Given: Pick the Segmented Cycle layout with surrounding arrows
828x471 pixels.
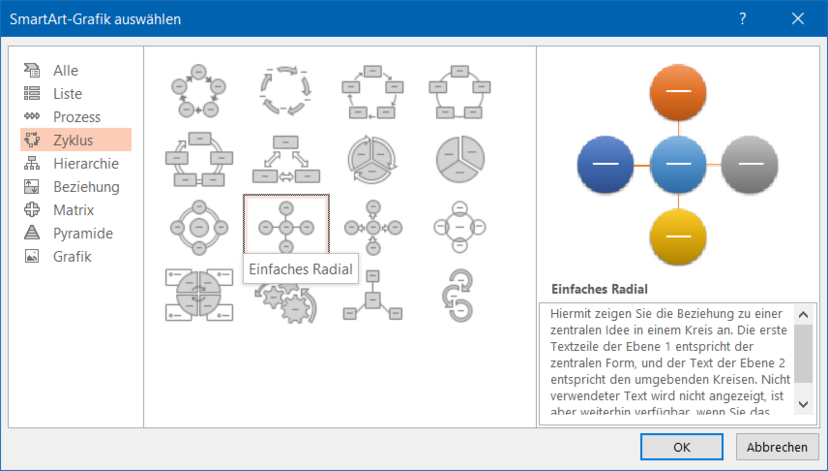Looking at the screenshot, I should (x=373, y=159).
